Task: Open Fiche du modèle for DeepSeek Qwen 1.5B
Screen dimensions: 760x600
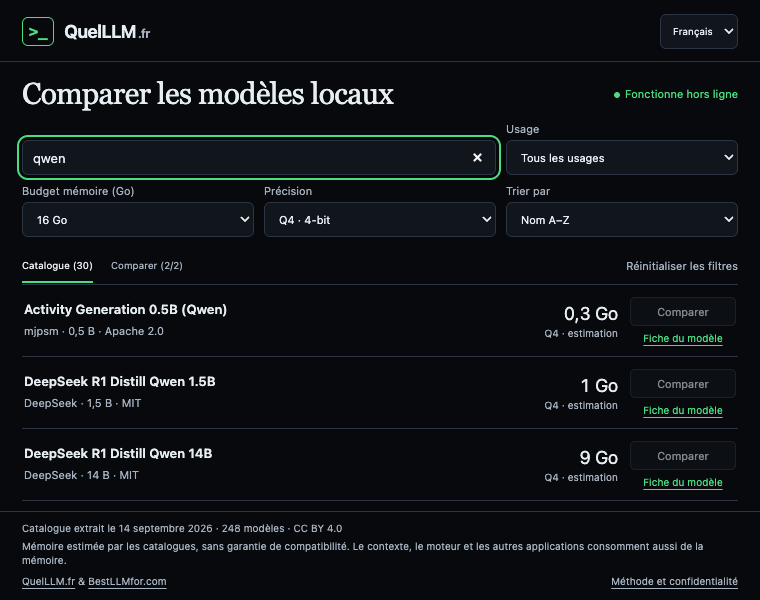Action: click(x=682, y=410)
